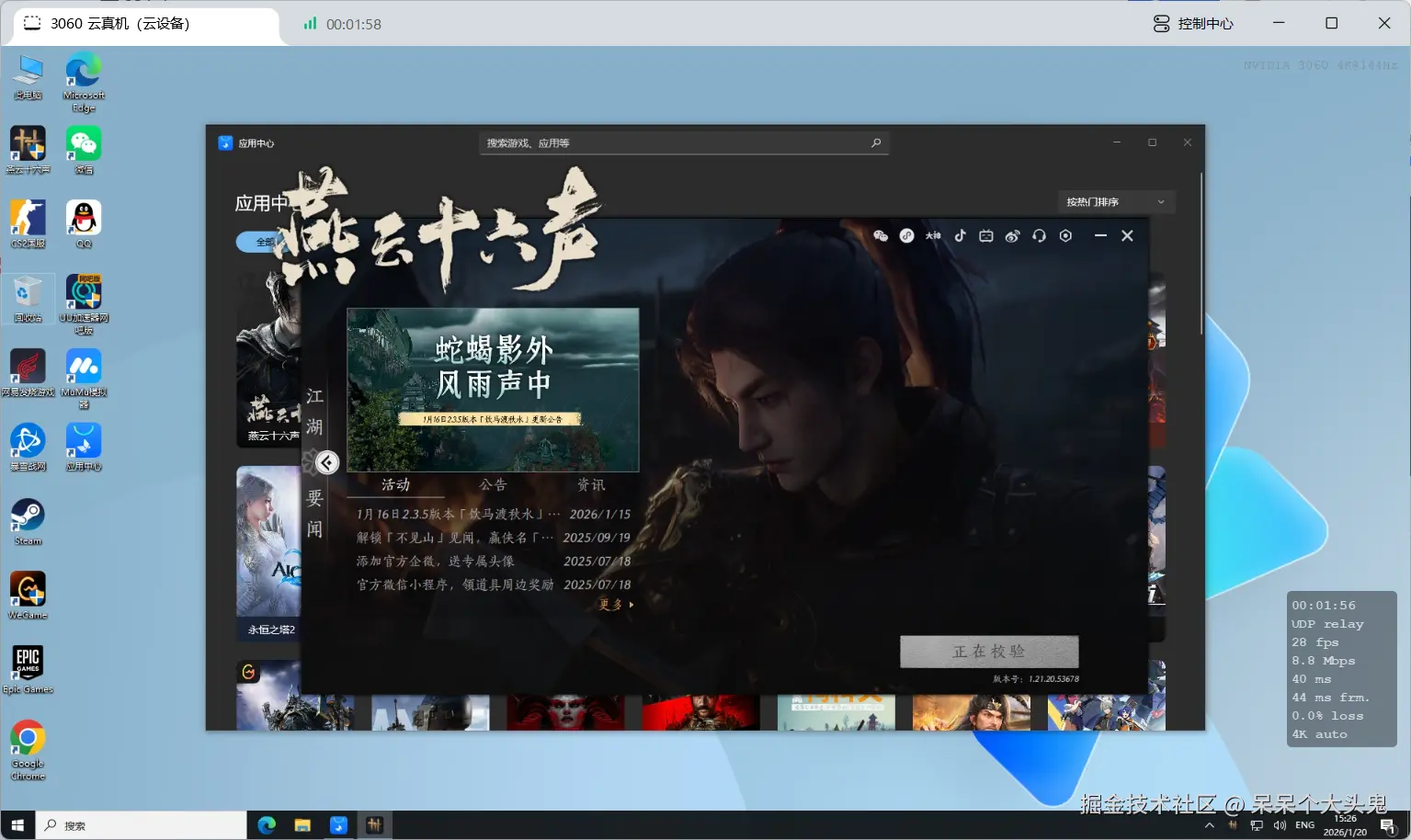The height and width of the screenshot is (840, 1411).
Task: Minimize the 燕云十六声 game launcher
Action: tap(1100, 236)
